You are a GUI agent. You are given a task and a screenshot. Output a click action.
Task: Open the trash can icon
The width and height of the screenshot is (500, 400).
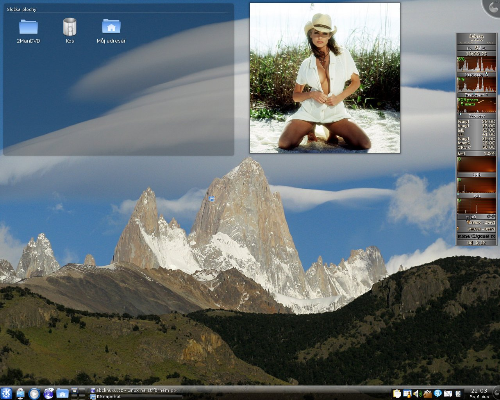(69, 27)
